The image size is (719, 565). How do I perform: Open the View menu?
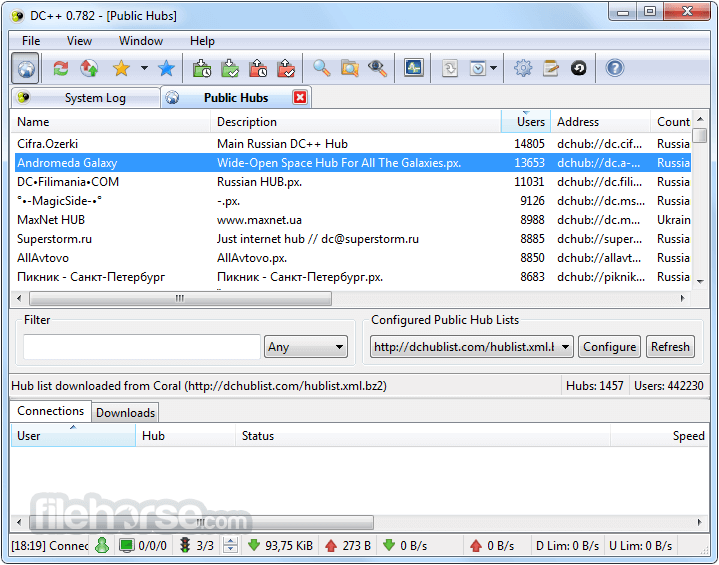[79, 41]
